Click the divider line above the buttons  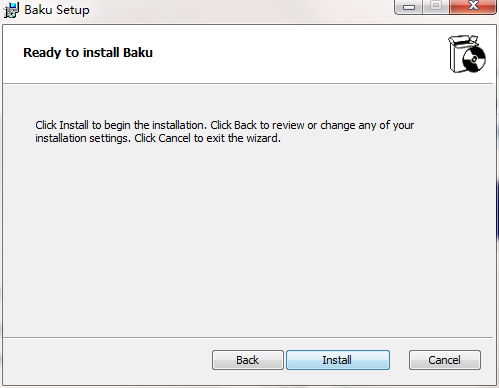(248, 337)
